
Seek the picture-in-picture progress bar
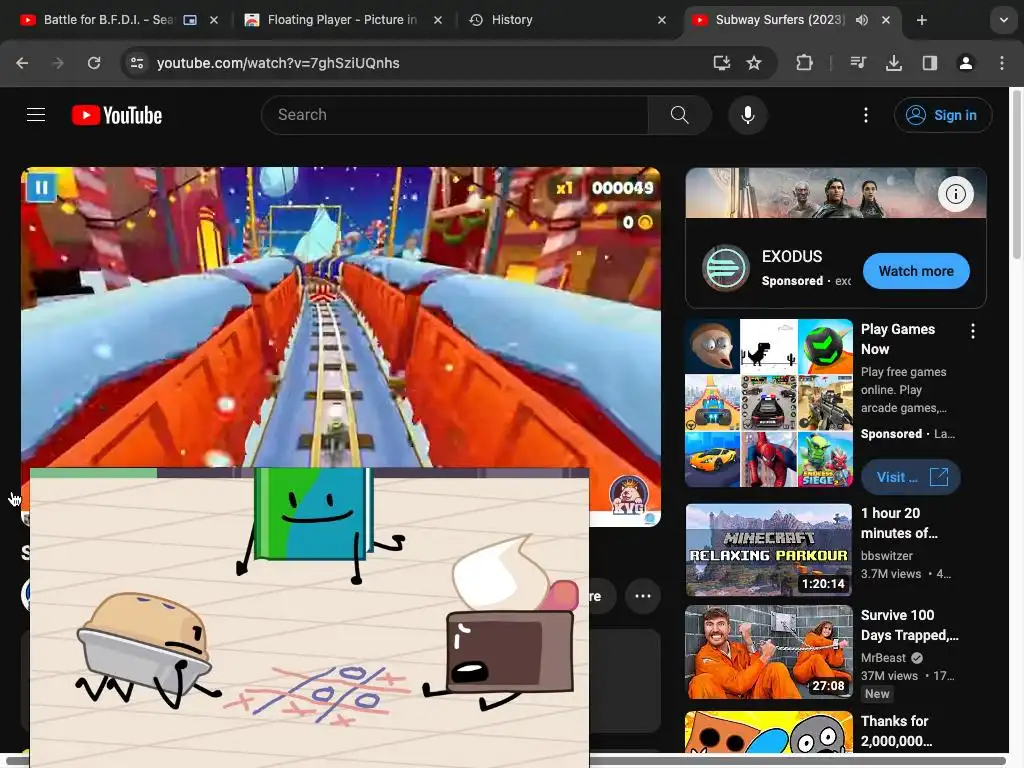coord(310,473)
